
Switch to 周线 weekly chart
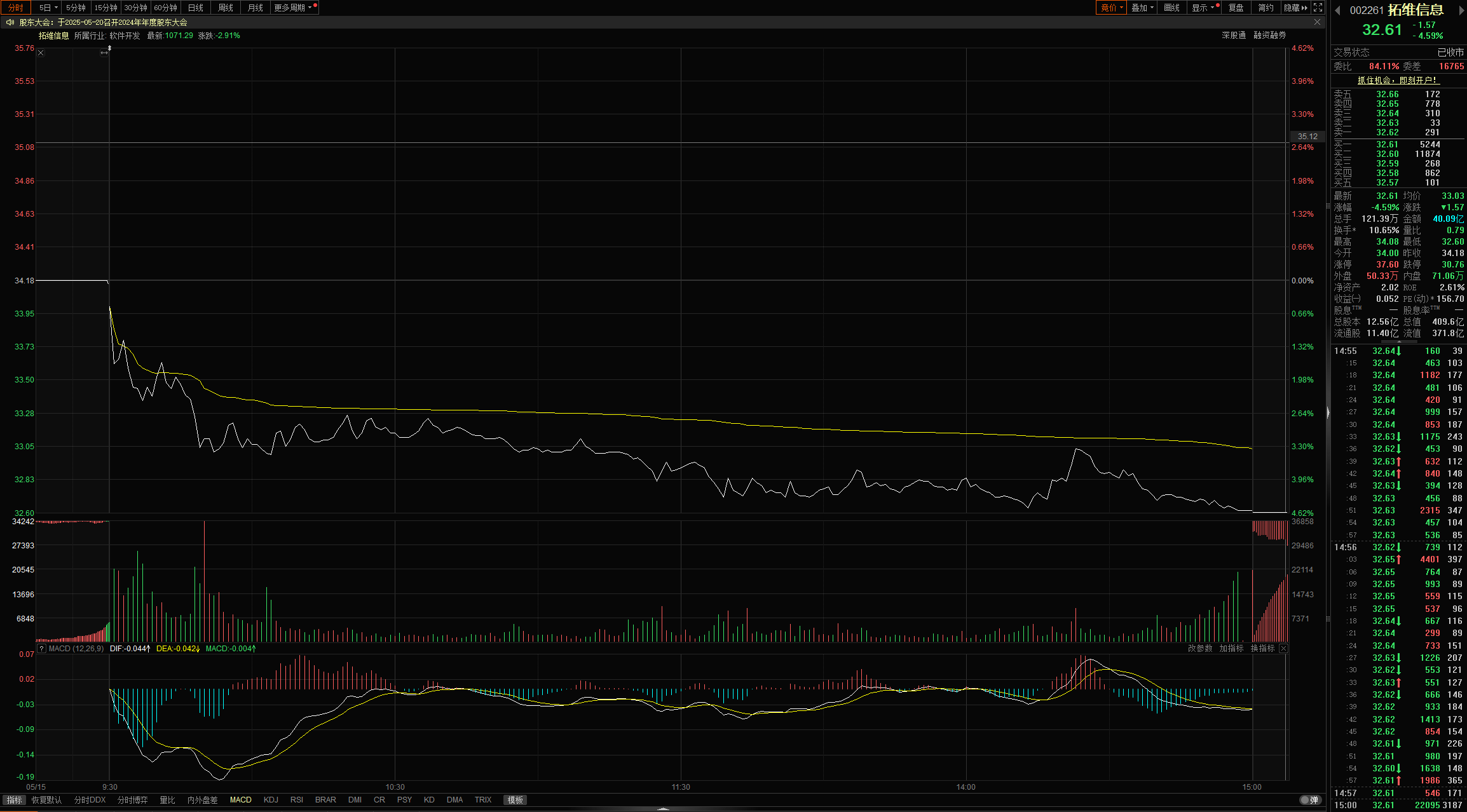click(x=226, y=8)
